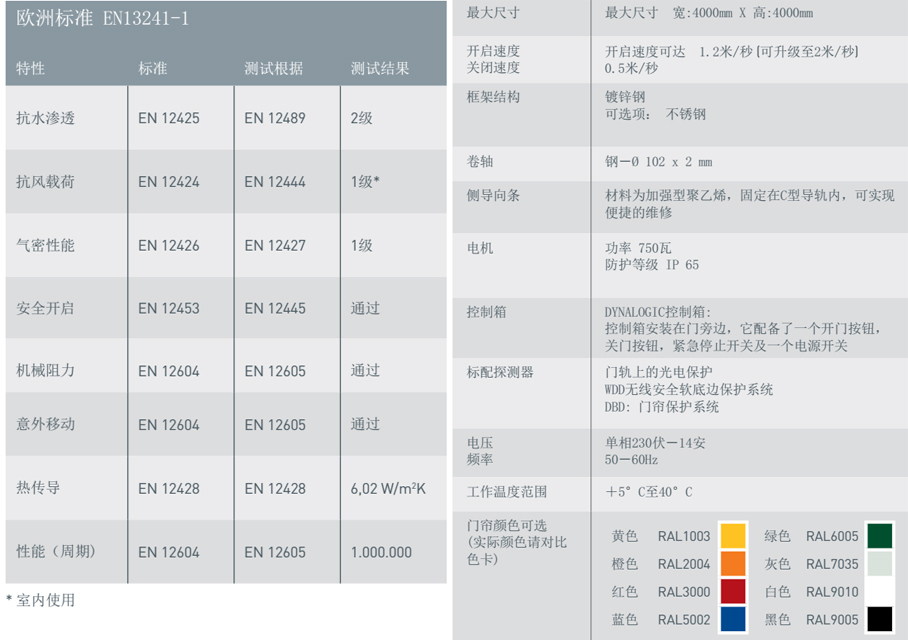Viewport: 908px width, 640px height.
Task: Click the '安全开启' row label
Action: click(45, 308)
